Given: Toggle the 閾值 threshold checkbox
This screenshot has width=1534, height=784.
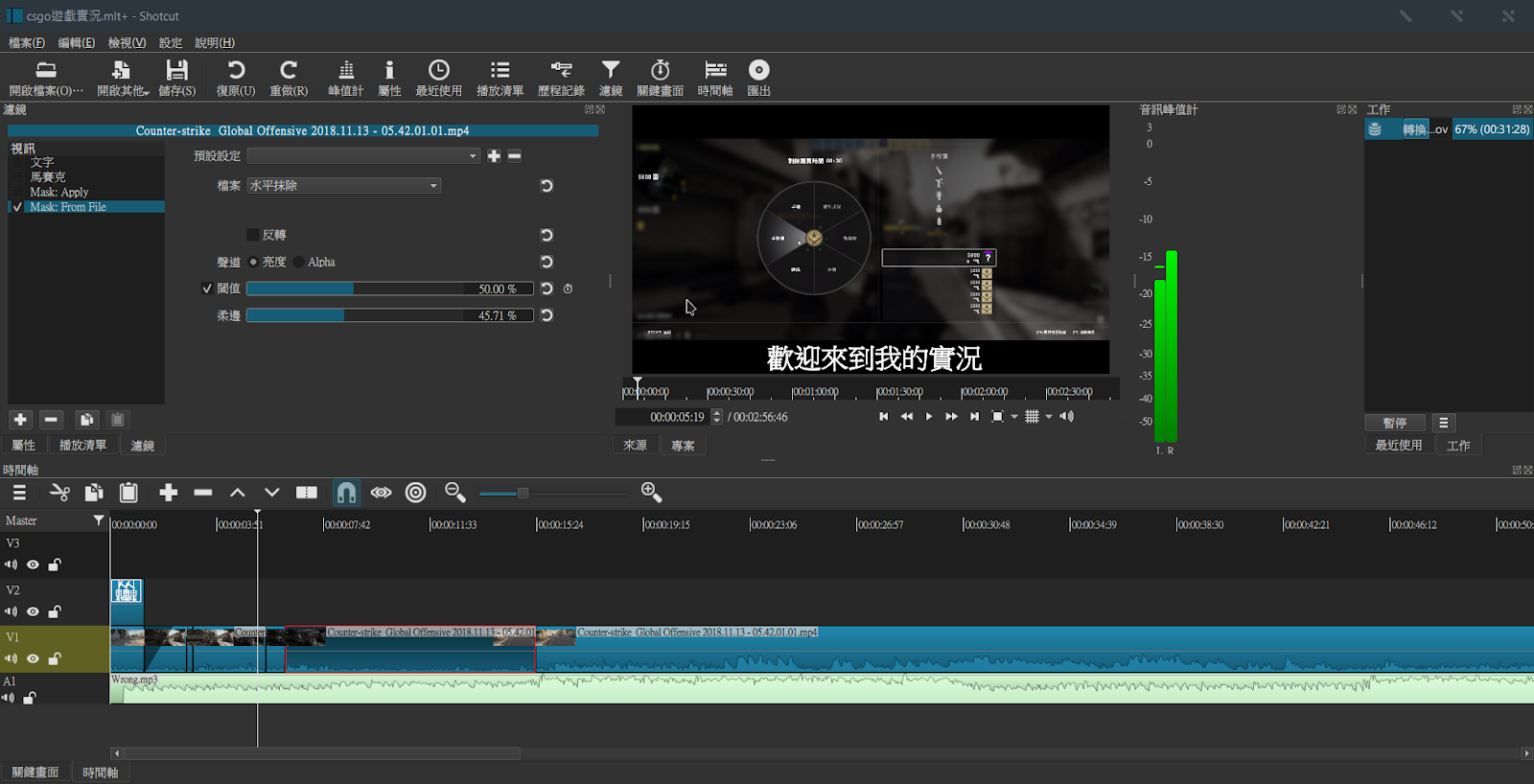Looking at the screenshot, I should tap(207, 288).
